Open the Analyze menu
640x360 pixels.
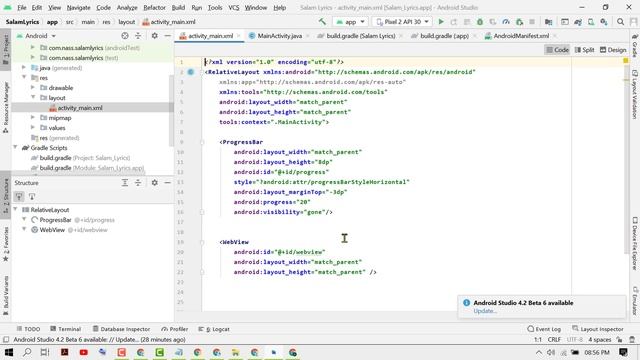tap(127, 7)
